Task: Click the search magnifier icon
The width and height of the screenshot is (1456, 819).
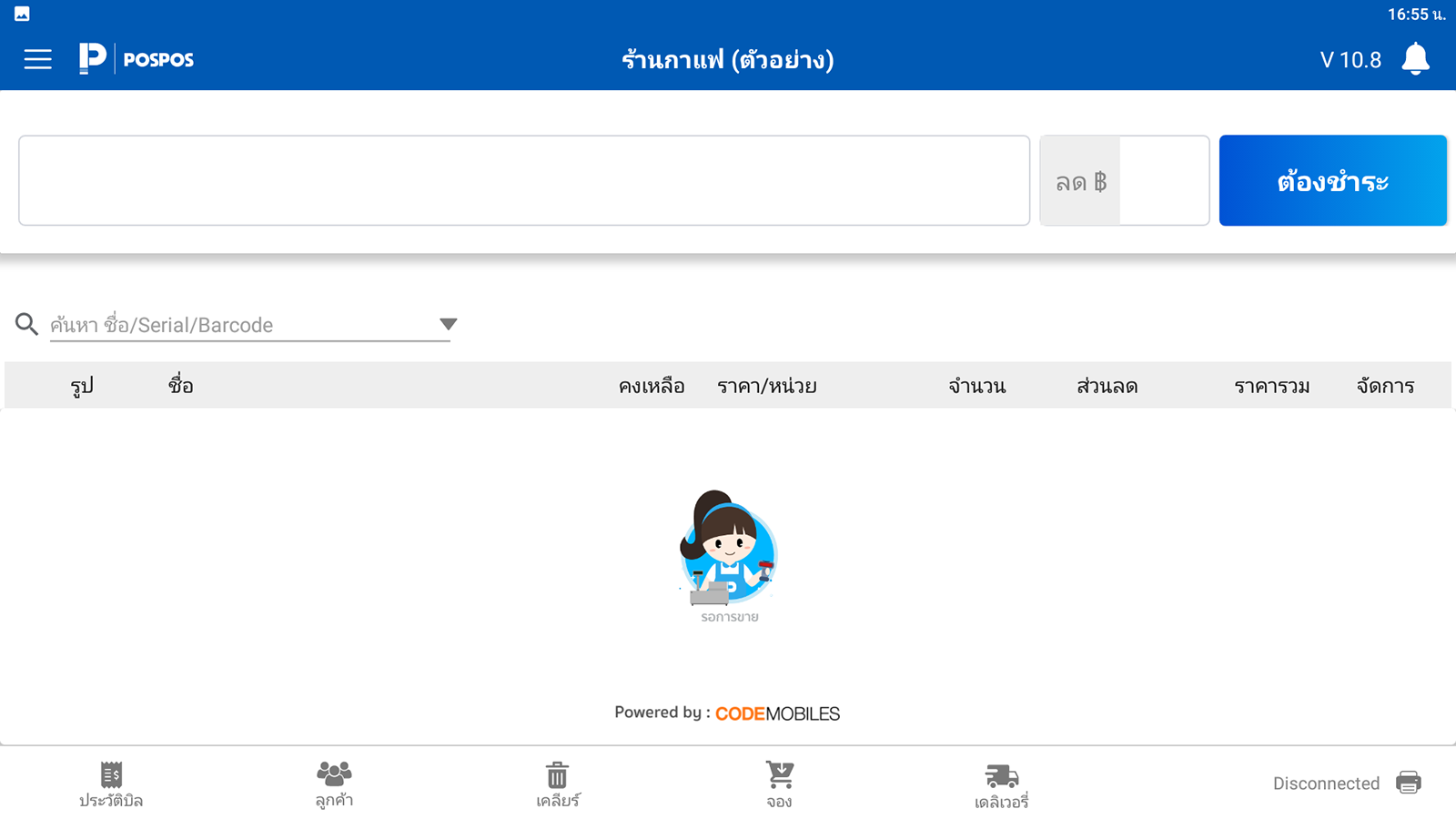Action: (x=26, y=324)
